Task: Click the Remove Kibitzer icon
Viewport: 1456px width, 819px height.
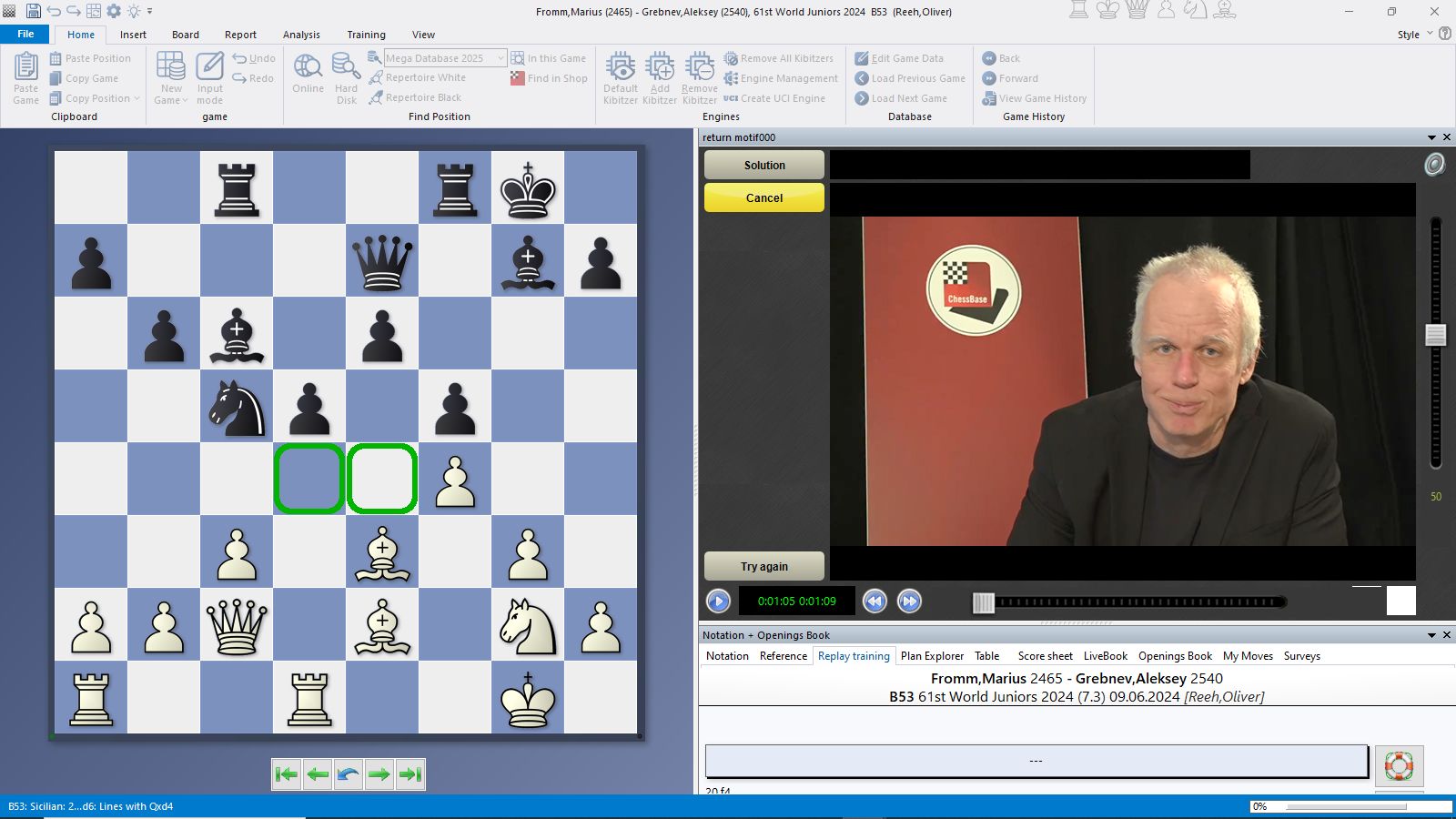Action: click(x=699, y=68)
